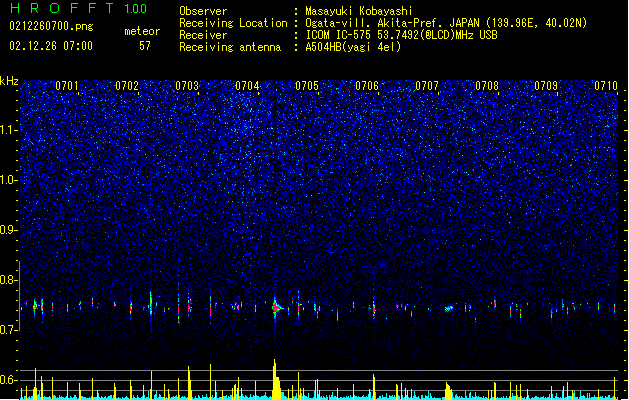This screenshot has width=629, height=400.
Task: Click the 'meteor' label
Action: (142, 31)
